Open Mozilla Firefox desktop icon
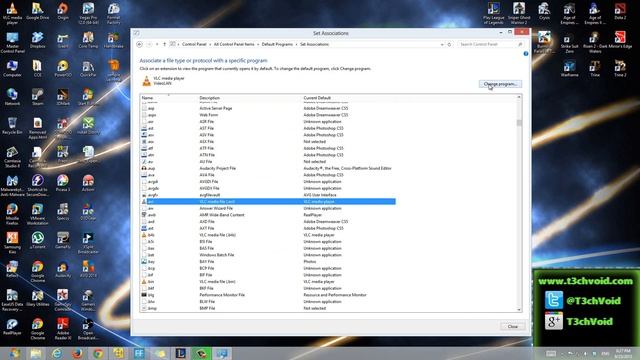The width and height of the screenshot is (640, 360). 12,214
